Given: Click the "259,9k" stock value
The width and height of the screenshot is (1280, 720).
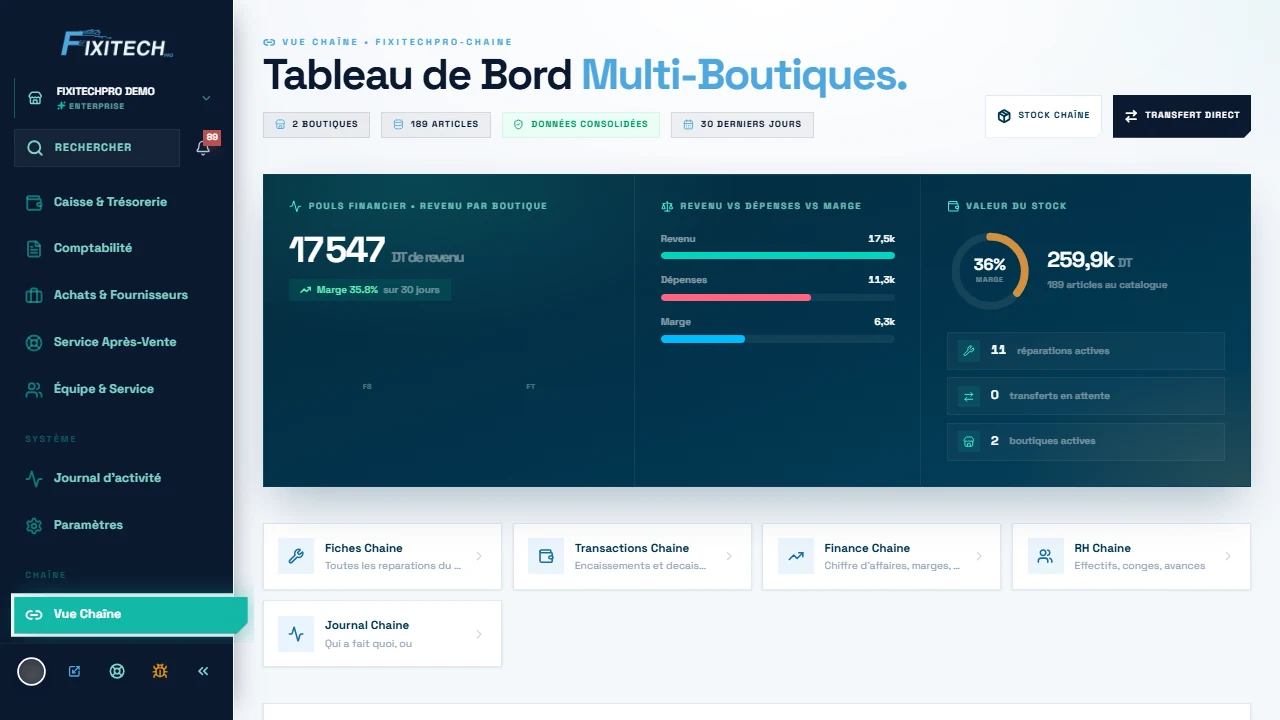Looking at the screenshot, I should coord(1081,260).
